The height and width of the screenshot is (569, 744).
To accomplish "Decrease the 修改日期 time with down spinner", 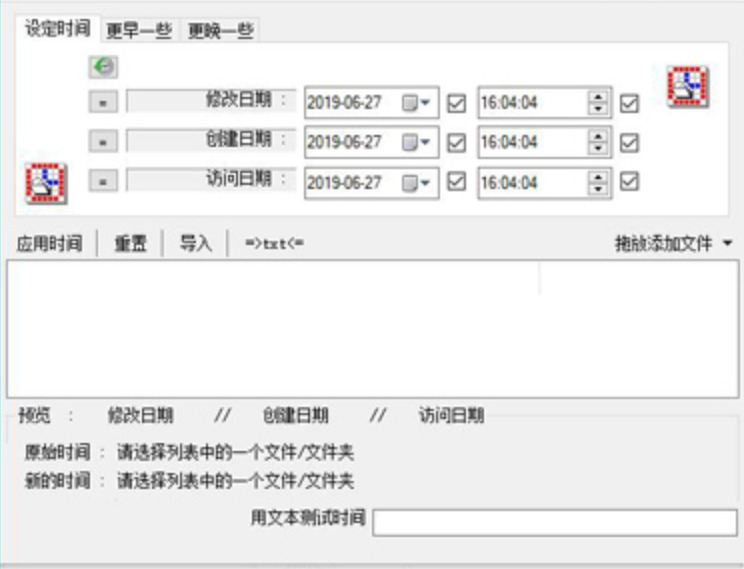I will point(598,109).
